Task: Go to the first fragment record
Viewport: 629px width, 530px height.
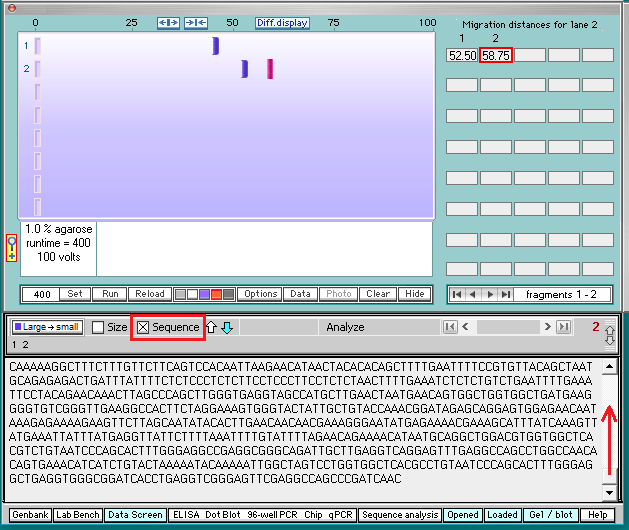Action: pos(458,294)
